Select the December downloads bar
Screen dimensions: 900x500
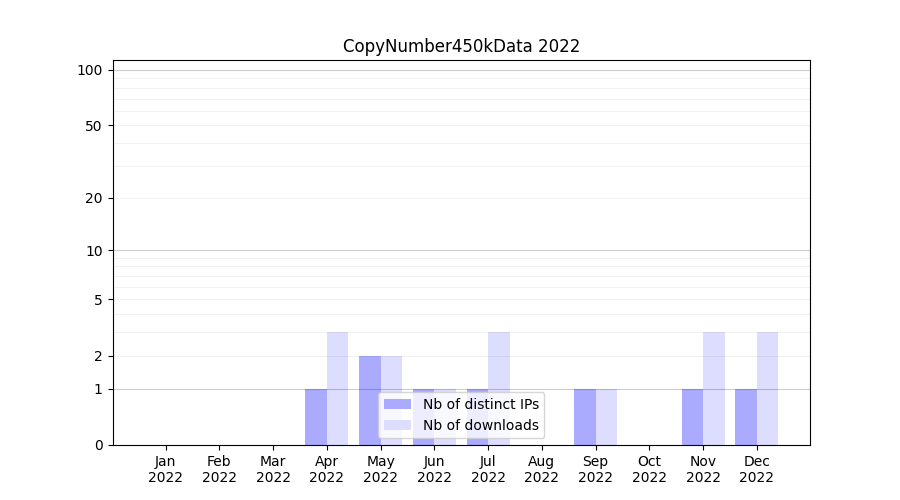[767, 388]
